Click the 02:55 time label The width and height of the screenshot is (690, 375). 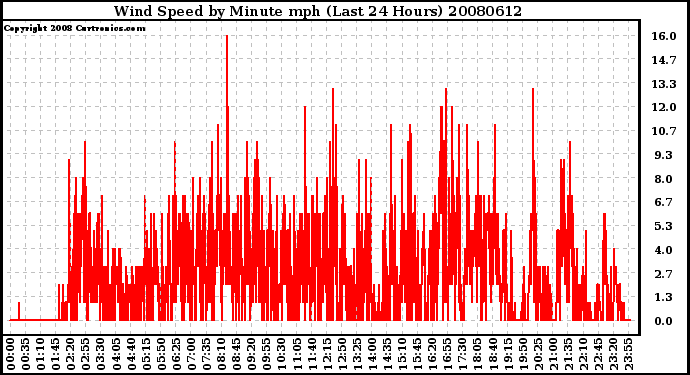86,355
